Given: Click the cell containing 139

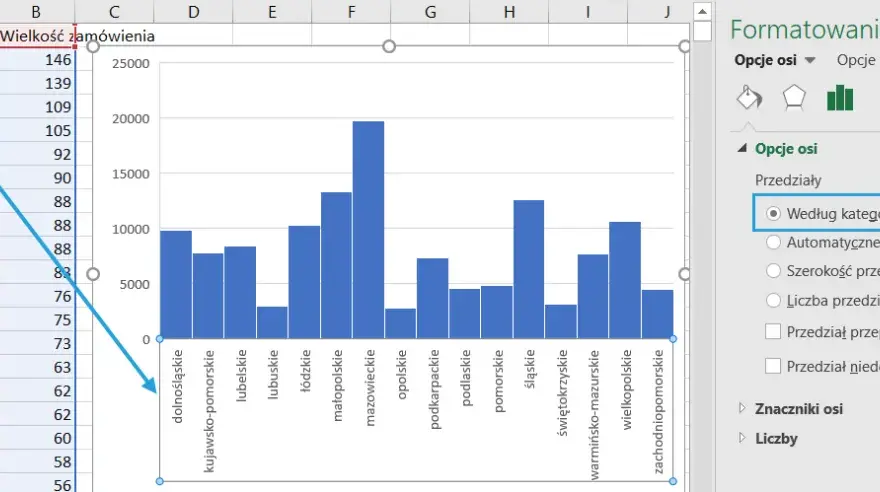Looking at the screenshot, I should tap(37, 83).
